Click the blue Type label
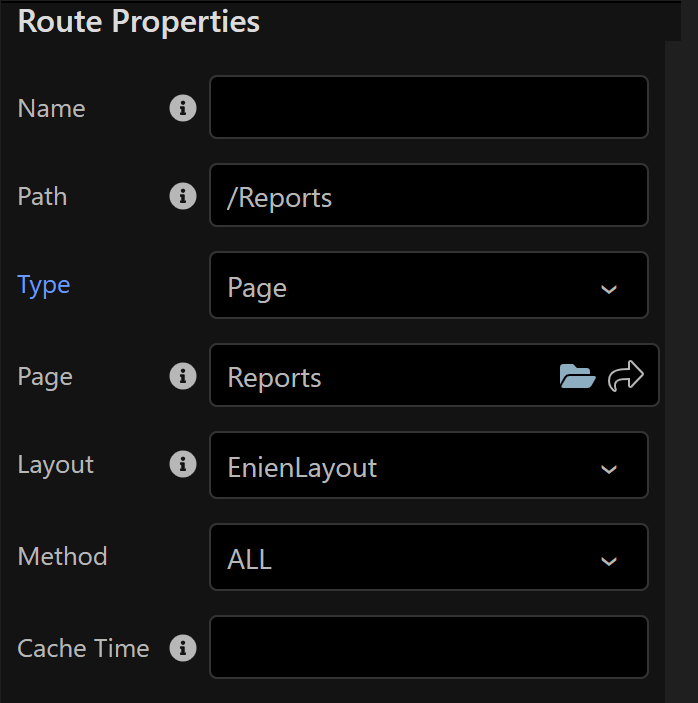Image resolution: width=698 pixels, height=703 pixels. click(x=44, y=285)
